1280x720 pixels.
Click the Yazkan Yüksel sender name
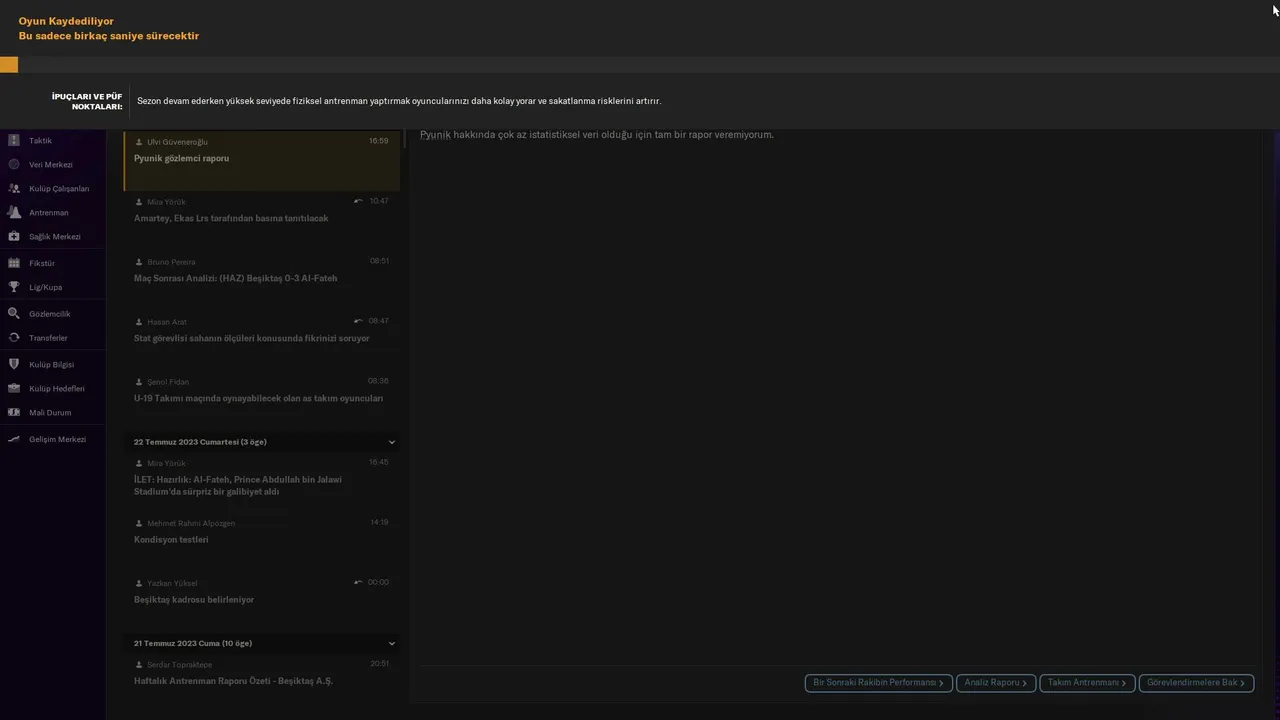[x=172, y=583]
